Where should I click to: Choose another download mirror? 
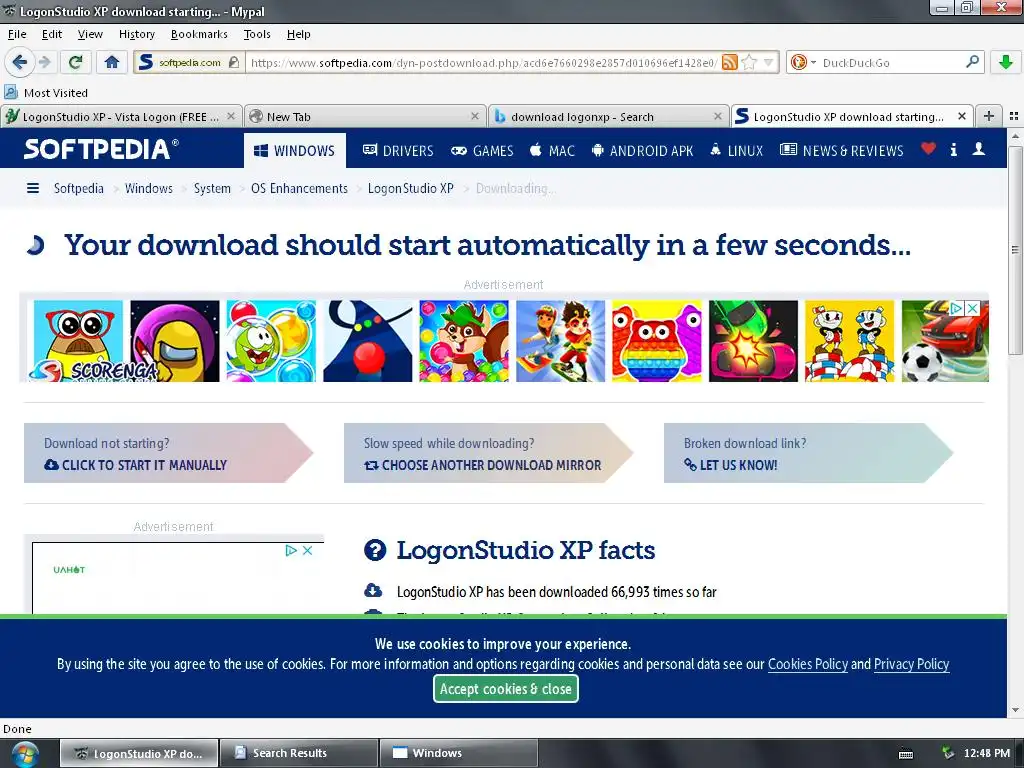point(488,453)
